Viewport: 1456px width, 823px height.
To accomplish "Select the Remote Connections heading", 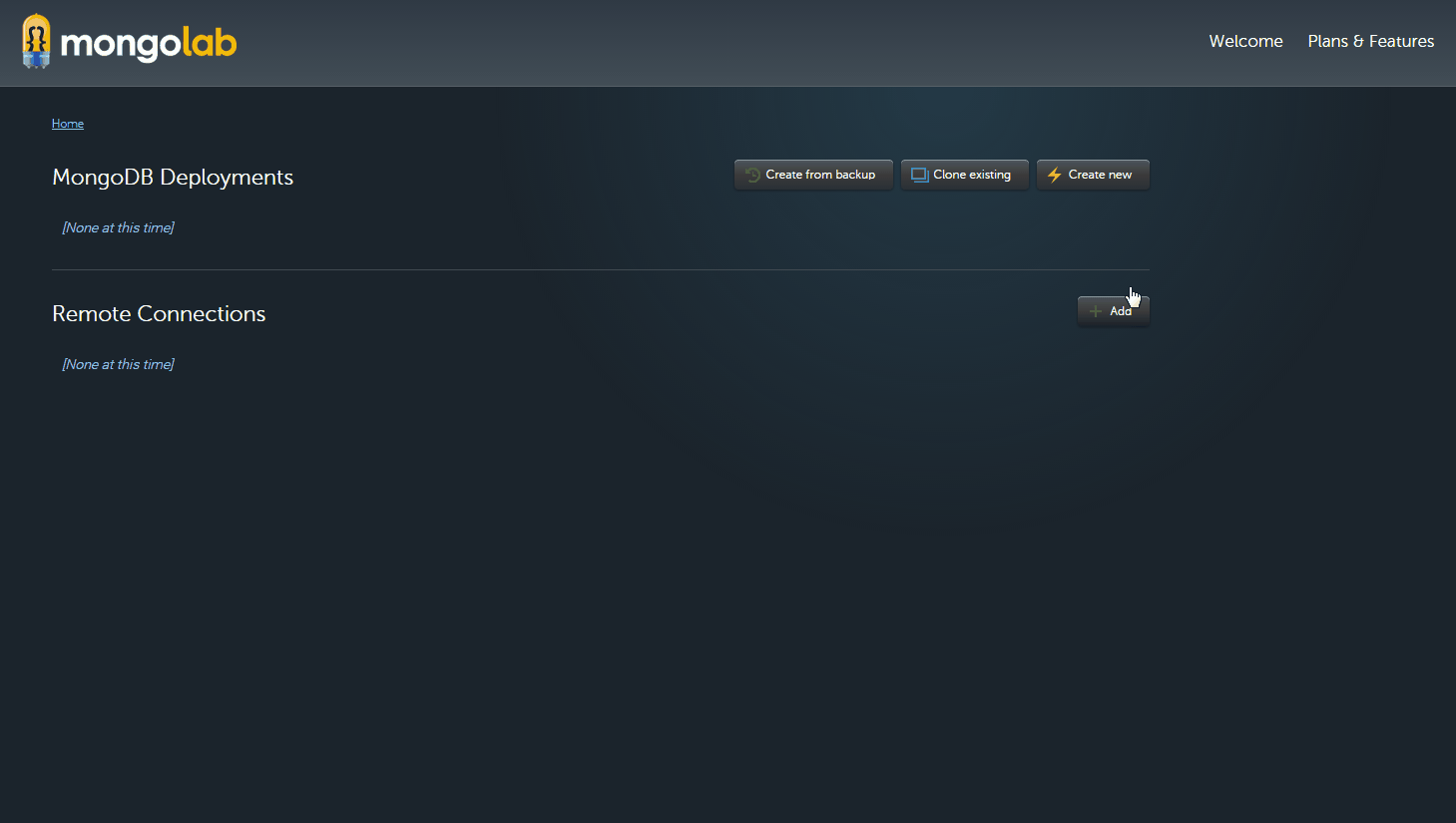I will point(159,313).
